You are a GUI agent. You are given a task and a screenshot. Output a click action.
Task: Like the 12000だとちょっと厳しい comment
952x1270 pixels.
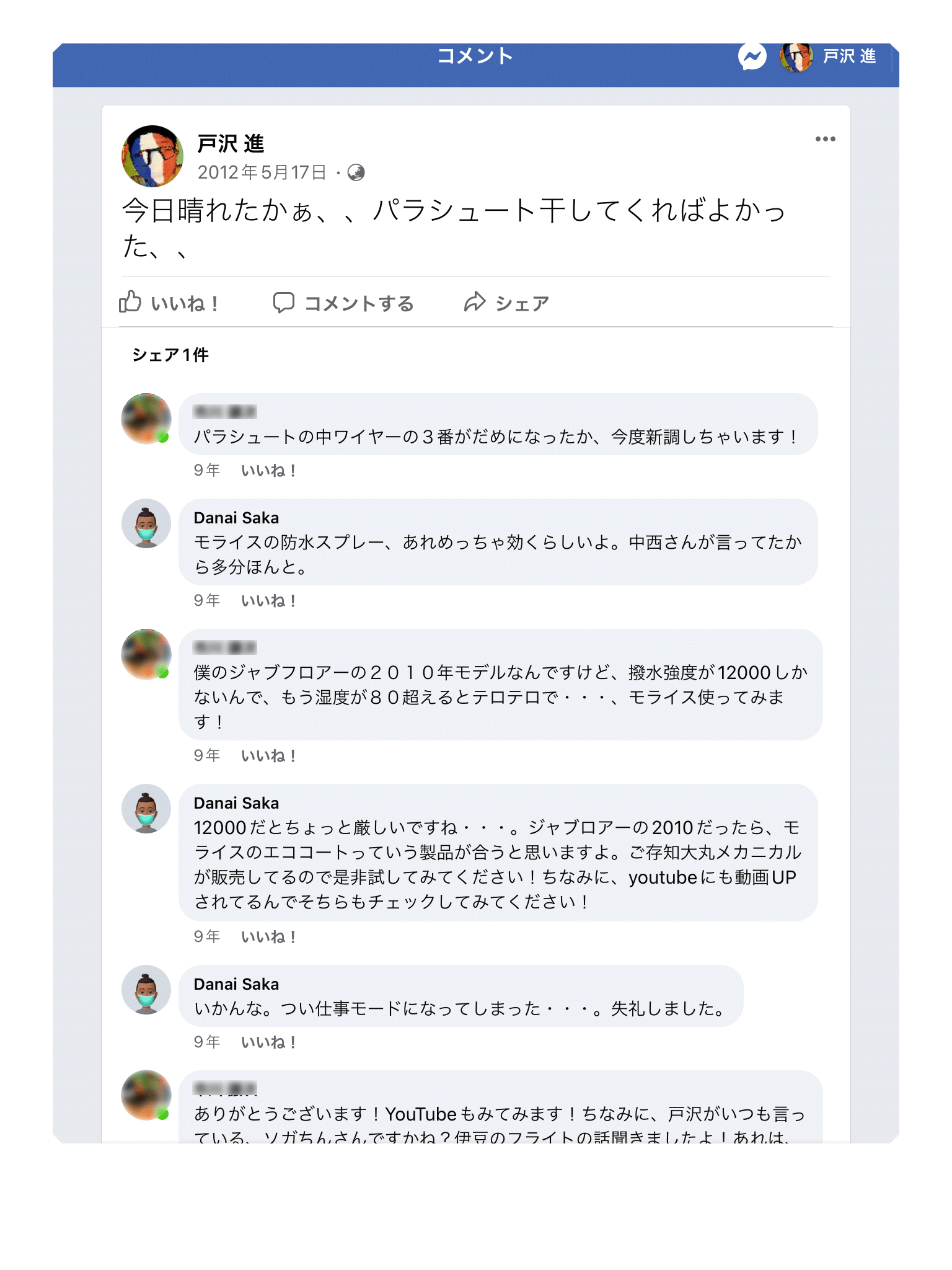[x=268, y=937]
